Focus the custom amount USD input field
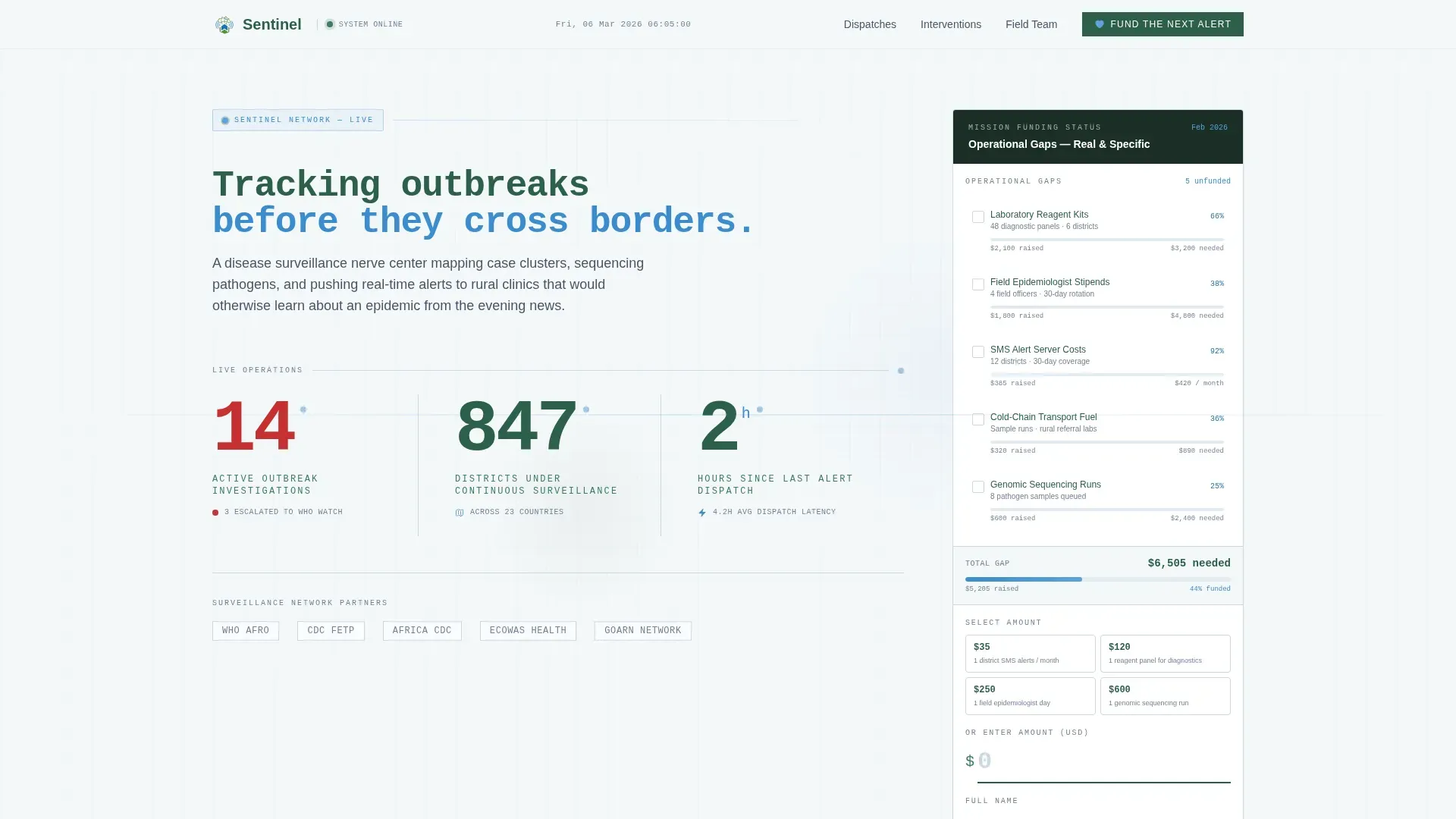Image resolution: width=1456 pixels, height=819 pixels. coord(1103,761)
